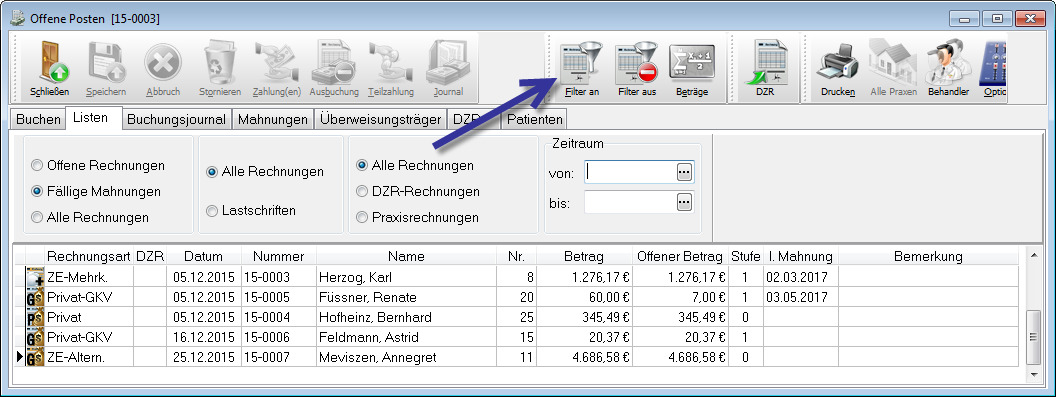Click the invoice icon in Feldmann row
Image resolution: width=1056 pixels, height=397 pixels.
pos(35,337)
